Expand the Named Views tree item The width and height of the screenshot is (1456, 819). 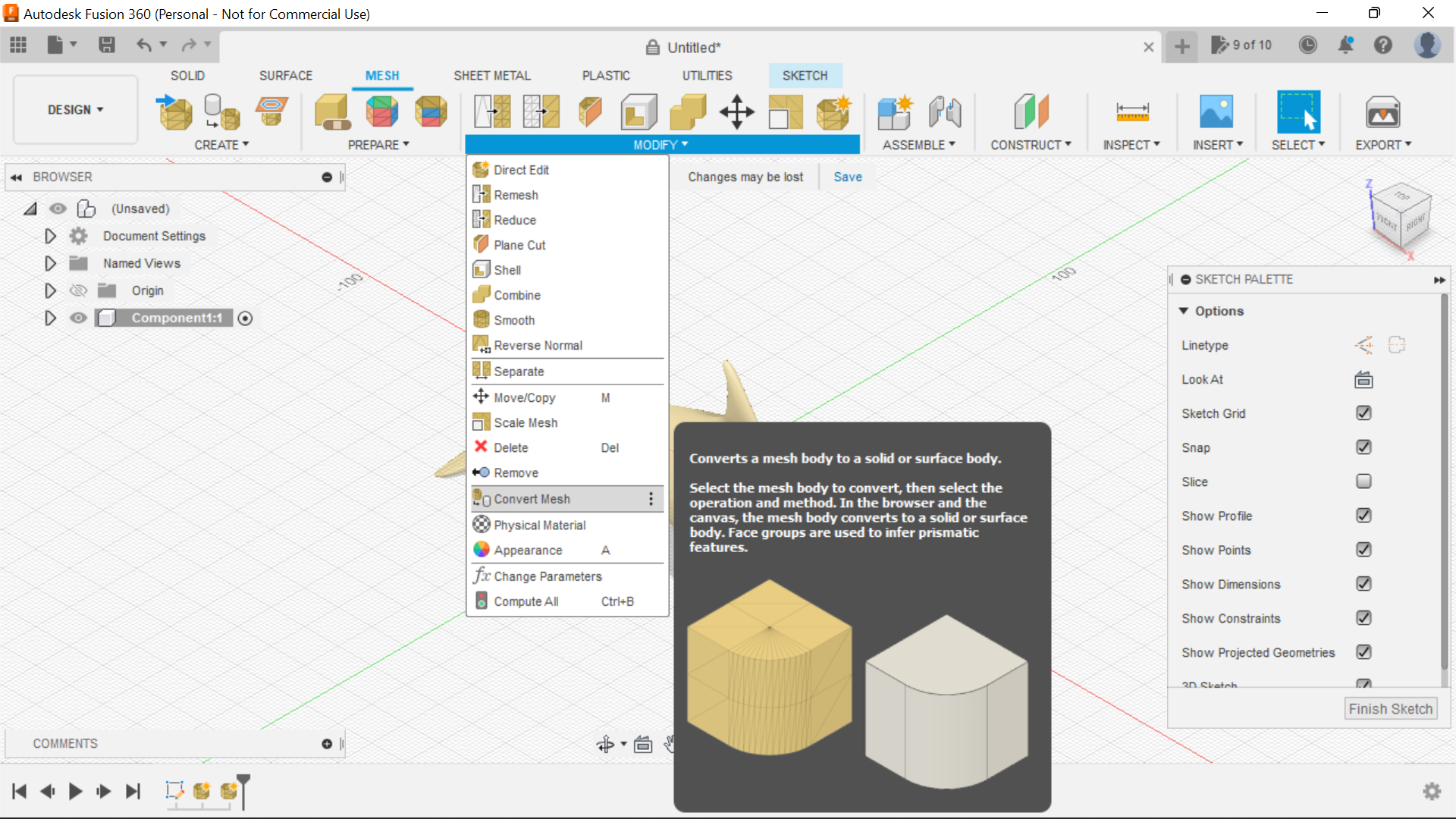pos(50,263)
